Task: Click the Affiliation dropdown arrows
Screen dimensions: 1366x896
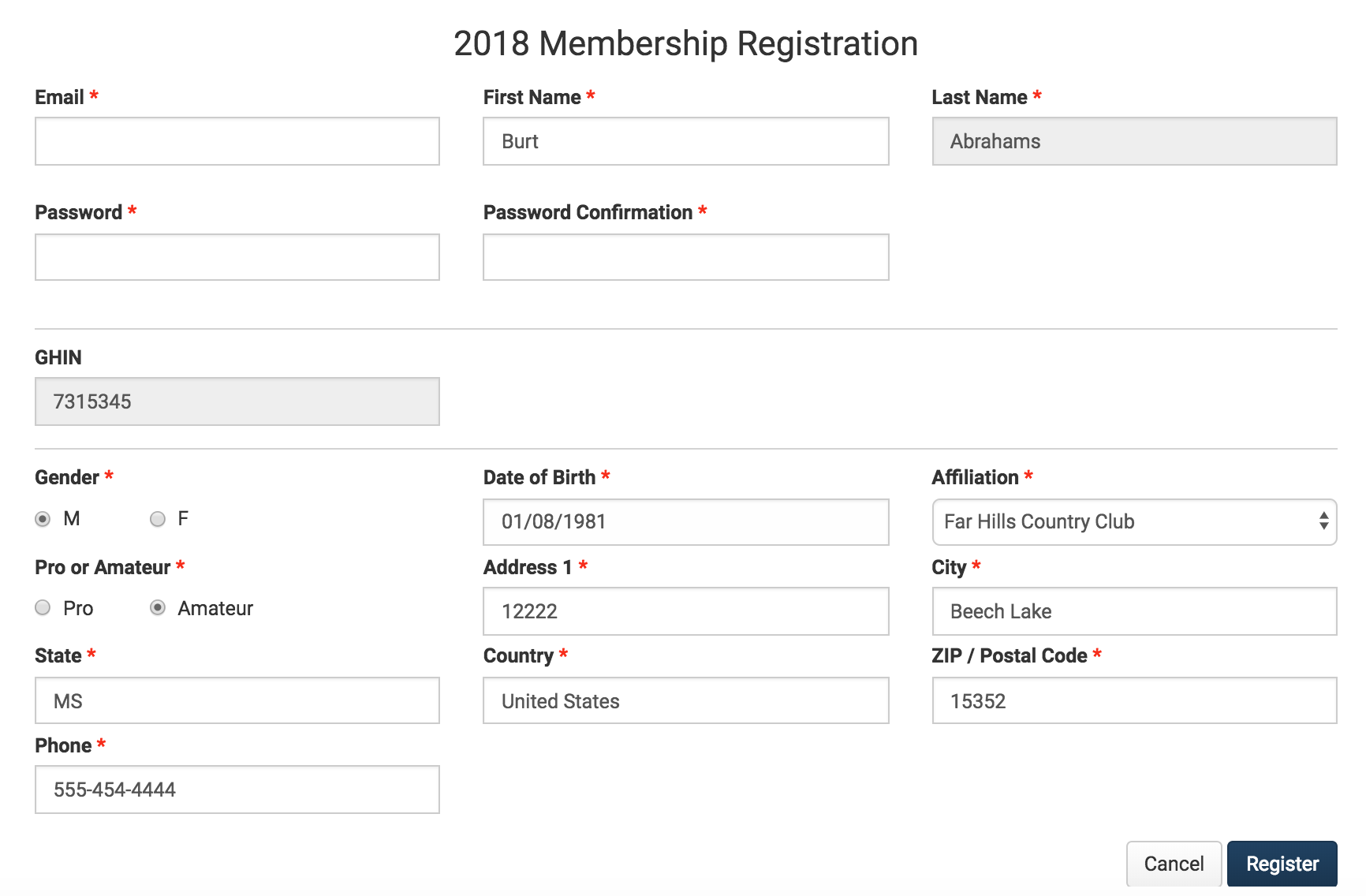Action: [1323, 521]
